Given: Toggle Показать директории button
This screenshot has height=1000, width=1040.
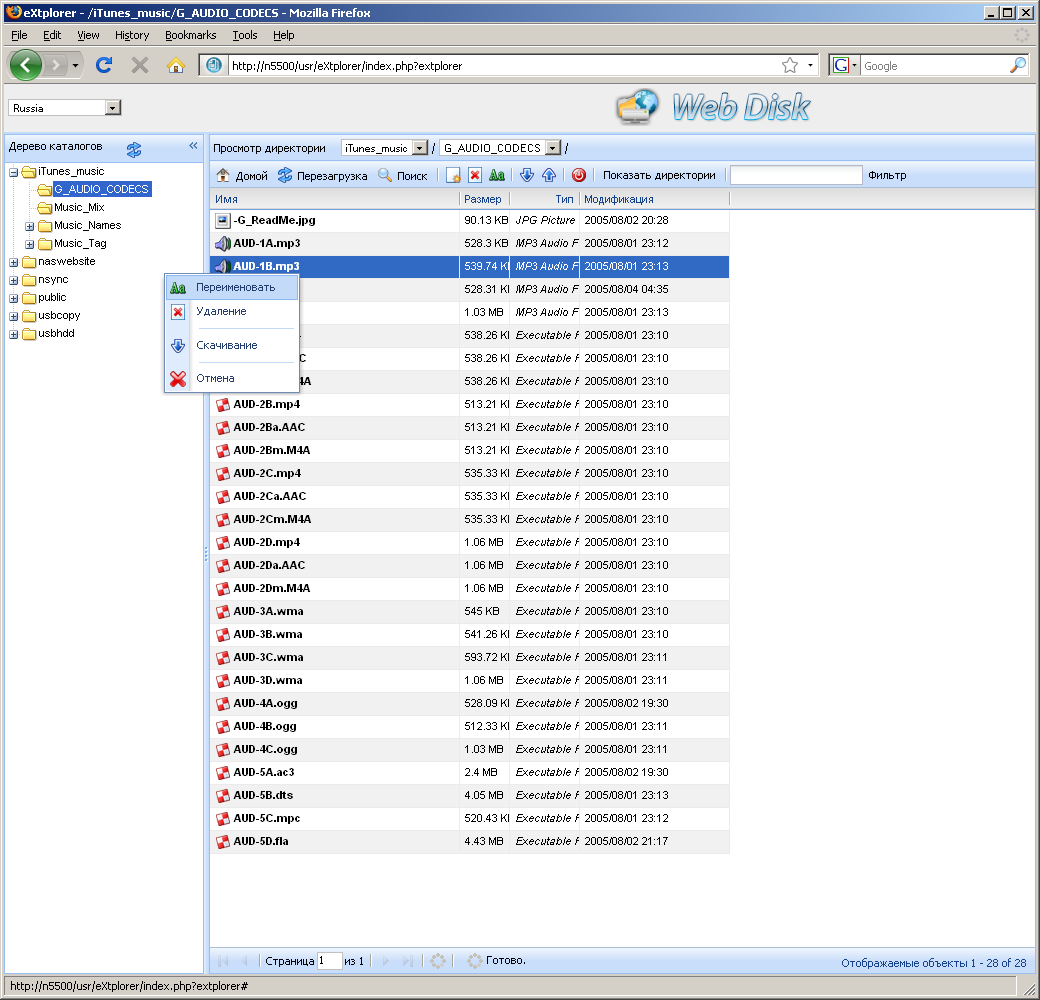Looking at the screenshot, I should pyautogui.click(x=659, y=175).
